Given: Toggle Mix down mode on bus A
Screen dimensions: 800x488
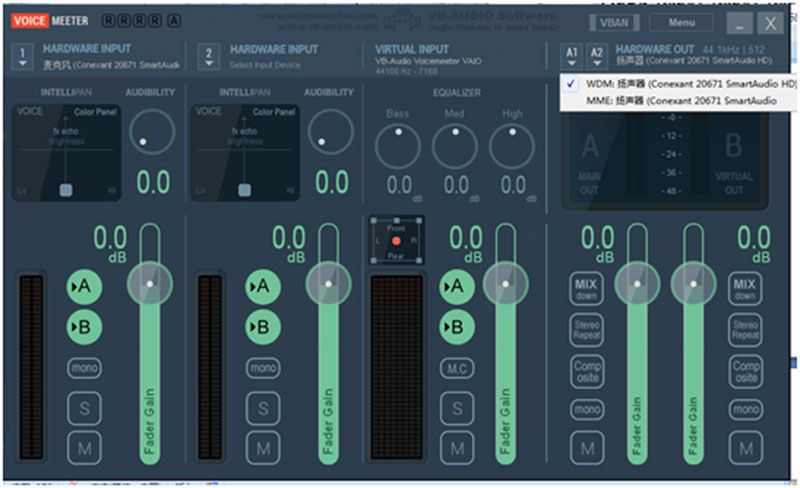Looking at the screenshot, I should [x=586, y=289].
